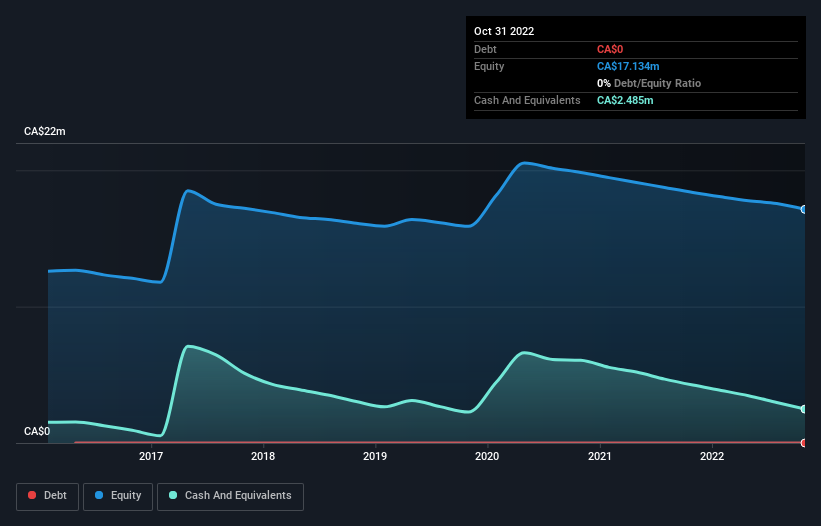This screenshot has width=821, height=526.
Task: Click the red Debt endpoint marker
Action: click(x=804, y=443)
